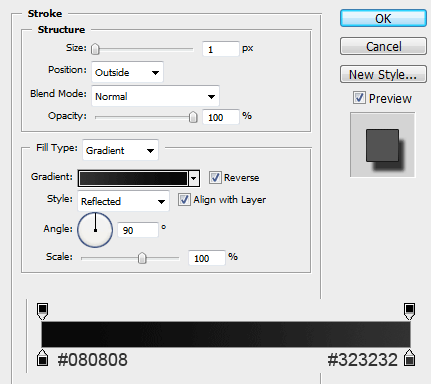Click the Angle dial control

(95, 230)
